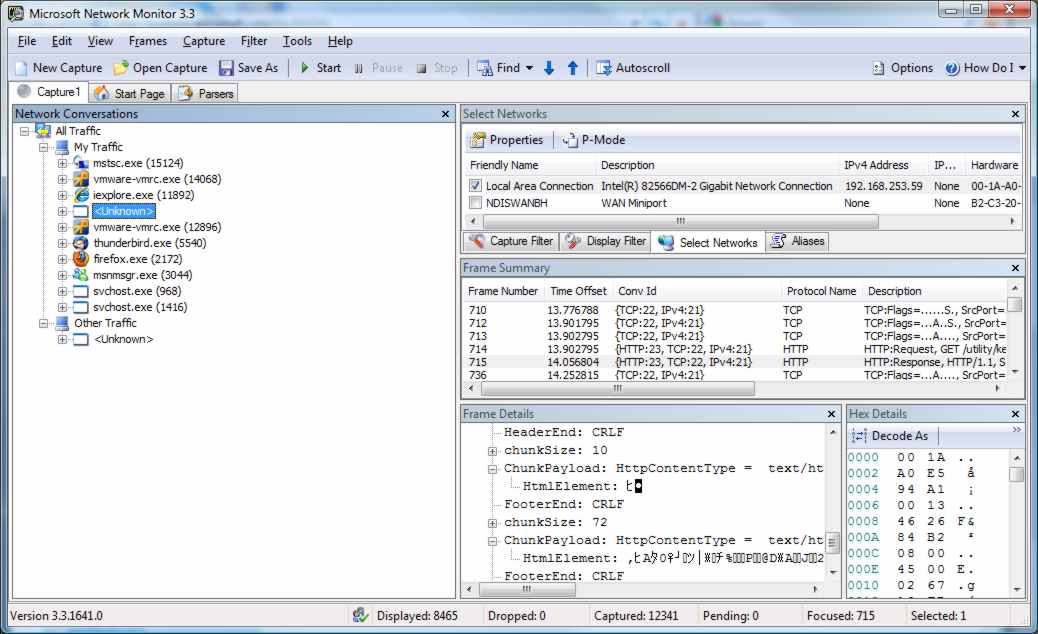This screenshot has width=1038, height=634.
Task: Click the Find binoculars icon
Action: (x=485, y=68)
